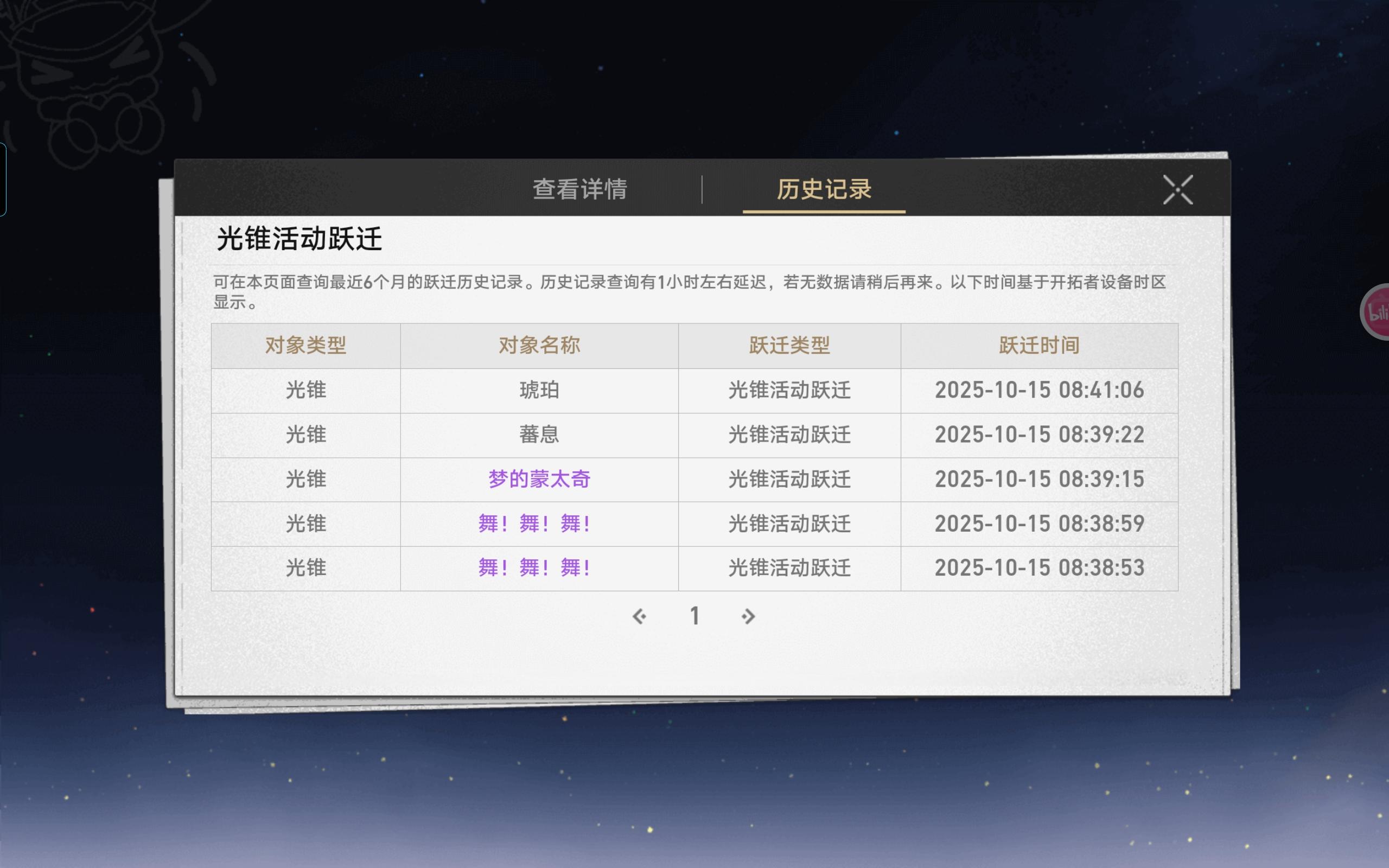Select the 琥珀 record row
1389x868 pixels.
point(539,390)
